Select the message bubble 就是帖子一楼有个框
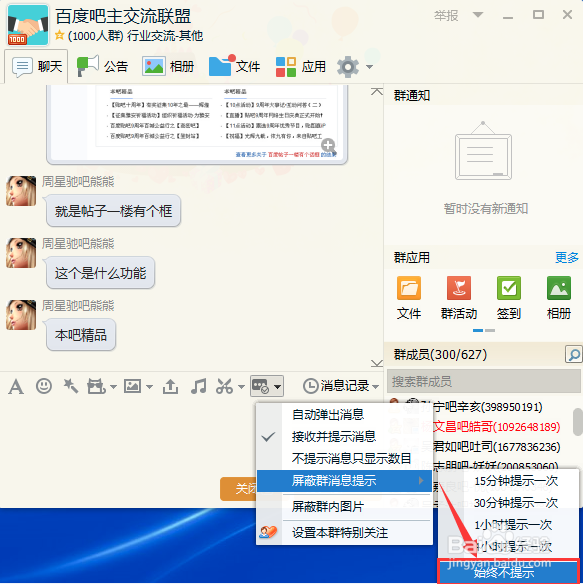Viewport: 583px width, 584px height. tap(113, 211)
